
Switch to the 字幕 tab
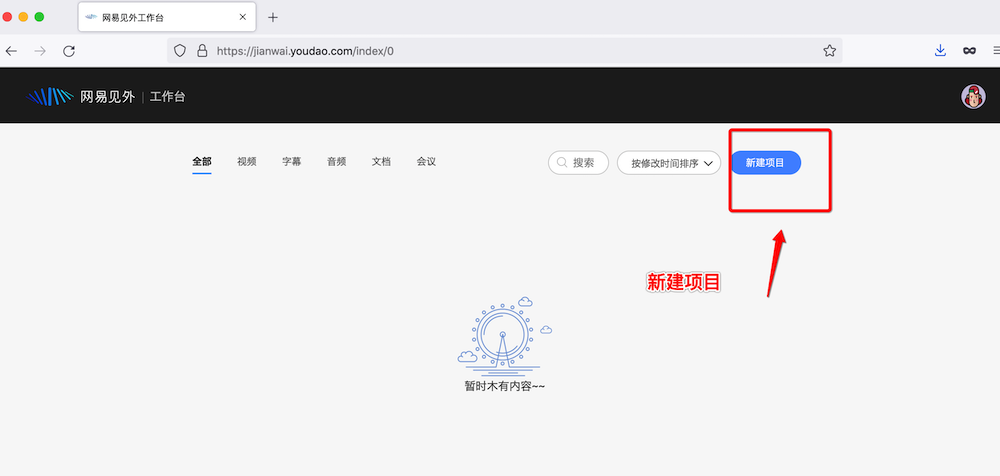(x=292, y=162)
